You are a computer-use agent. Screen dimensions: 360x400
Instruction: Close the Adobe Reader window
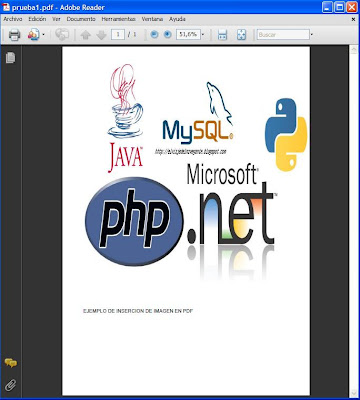click(x=352, y=7)
